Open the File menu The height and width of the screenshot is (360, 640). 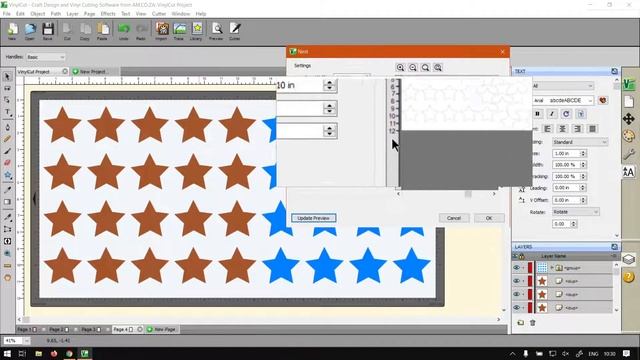(7, 13)
